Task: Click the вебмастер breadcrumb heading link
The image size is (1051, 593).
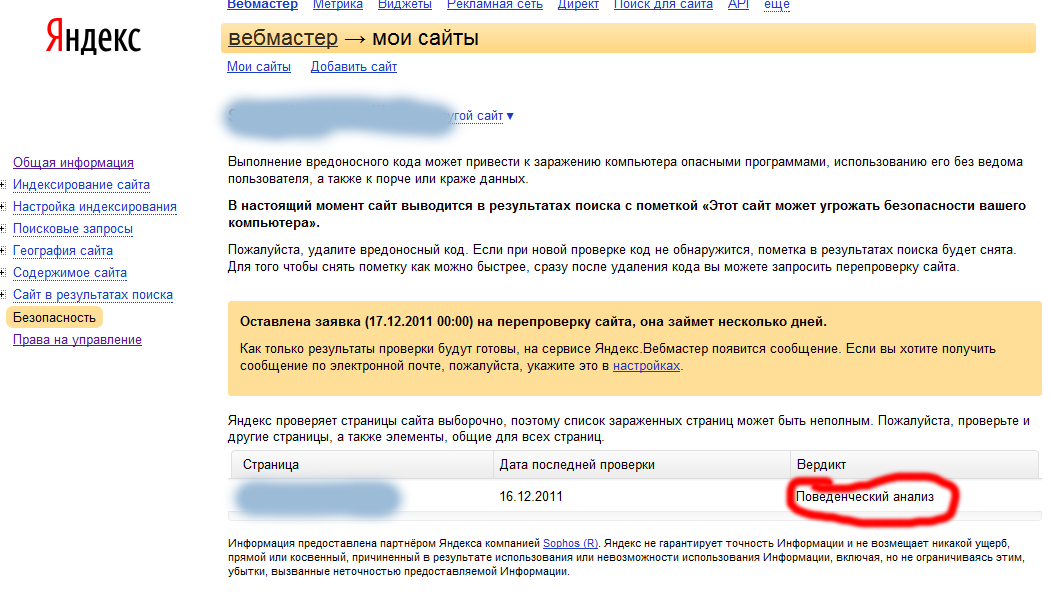Action: click(x=283, y=38)
